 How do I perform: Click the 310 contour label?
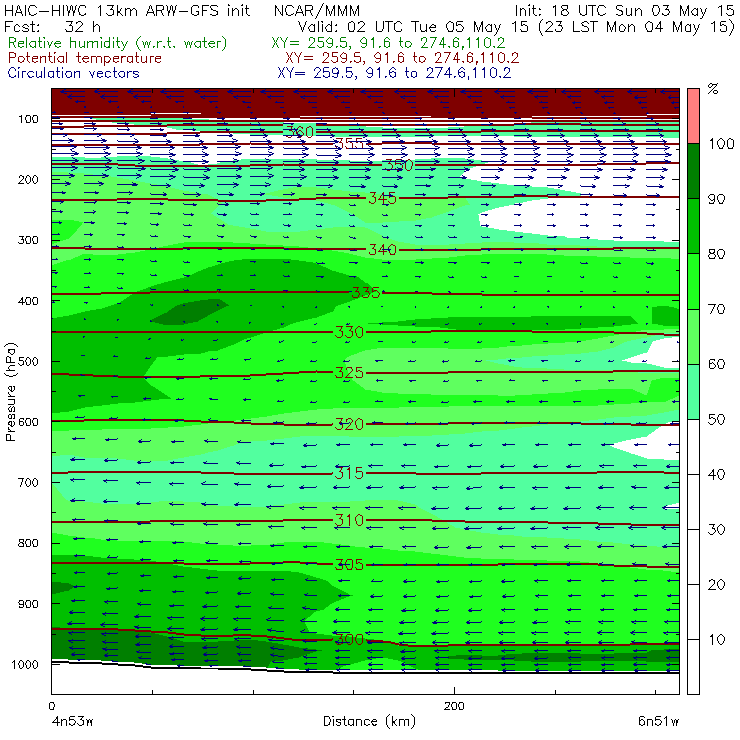[x=349, y=520]
